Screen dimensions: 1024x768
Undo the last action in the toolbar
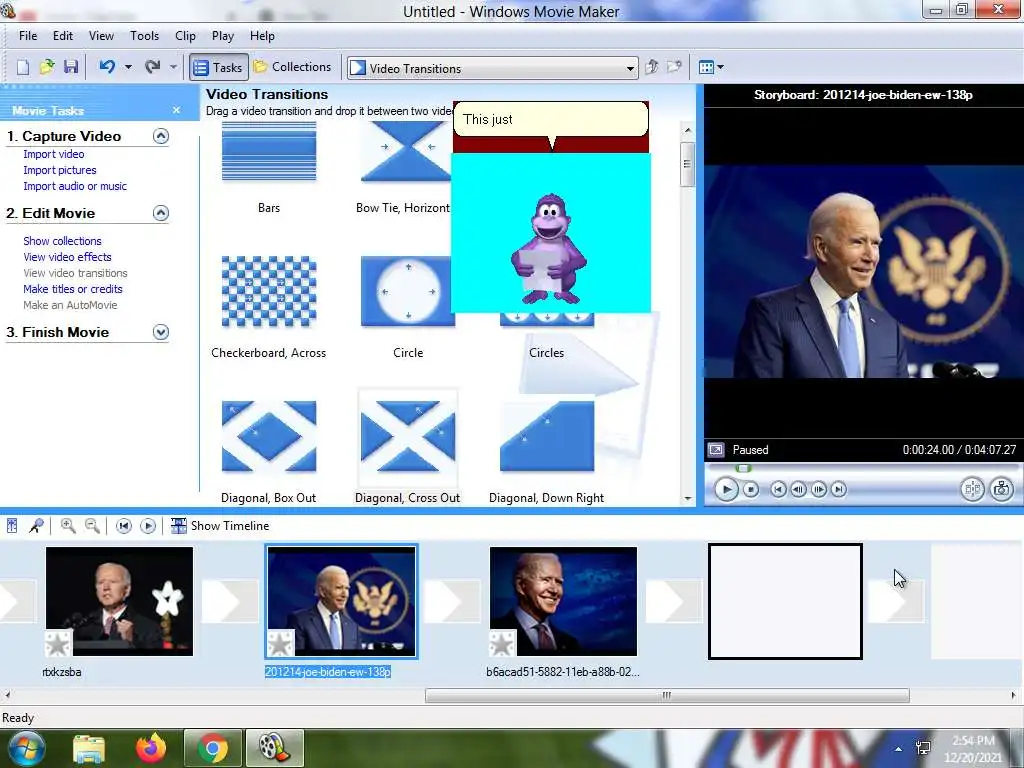(107, 67)
